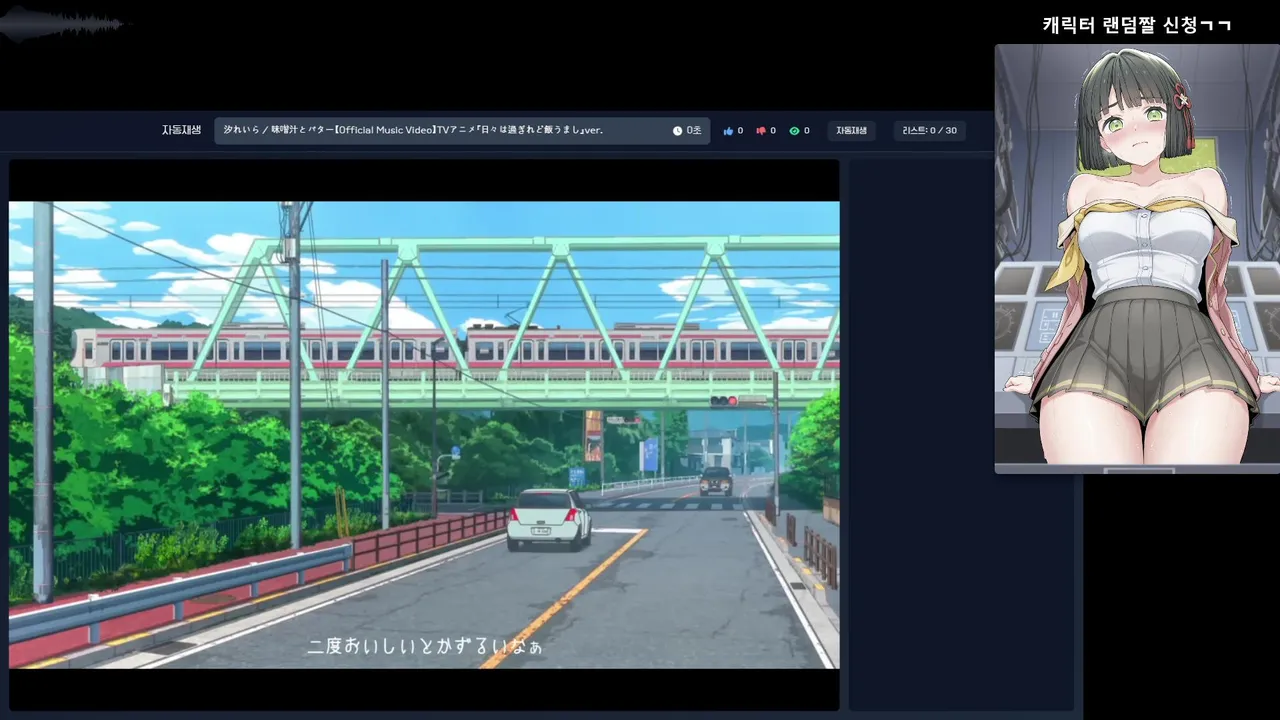The image size is (1280, 720).
Task: Click the thumbs-up like icon
Action: click(x=728, y=131)
